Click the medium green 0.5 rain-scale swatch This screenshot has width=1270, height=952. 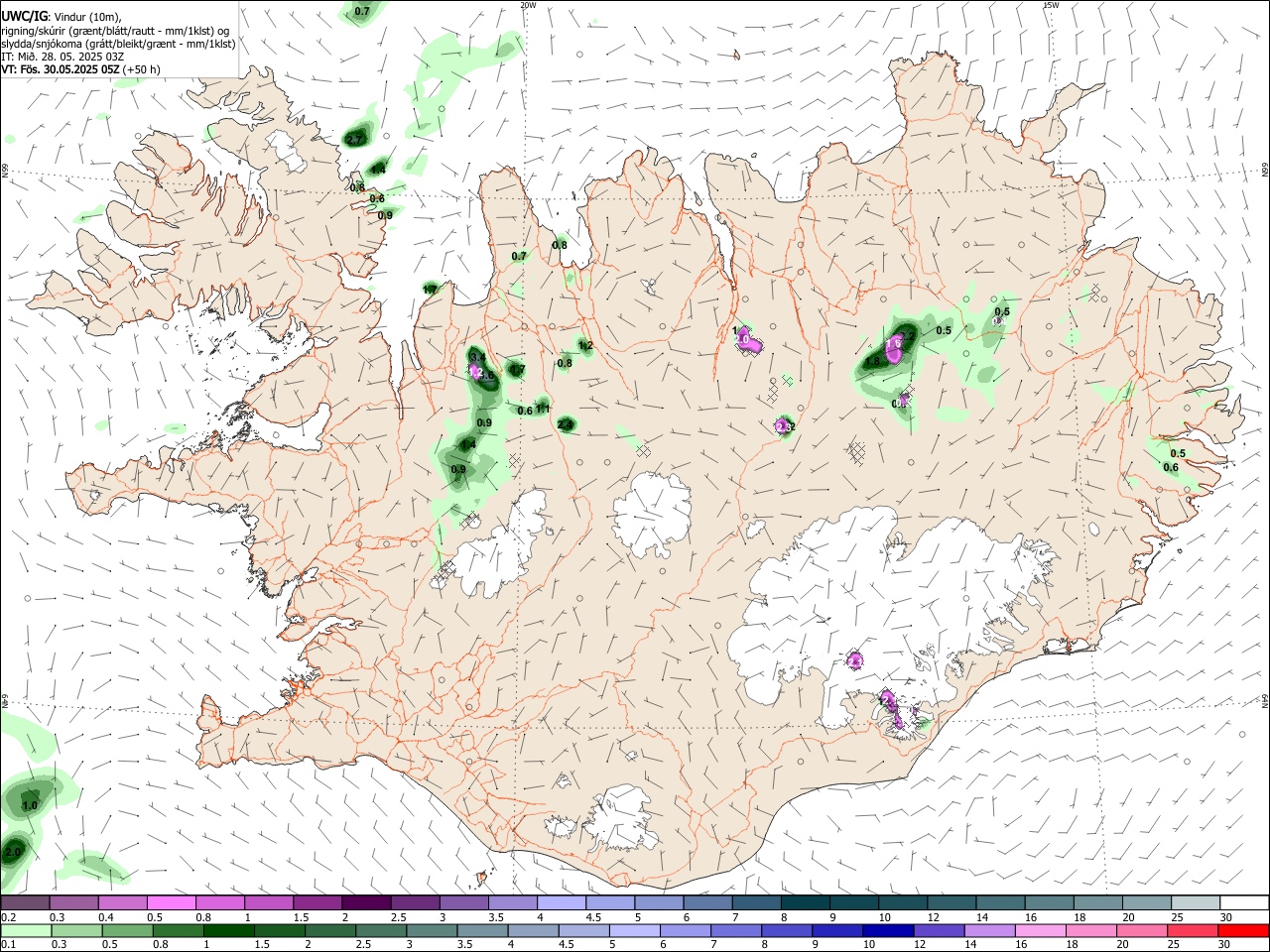[x=128, y=930]
